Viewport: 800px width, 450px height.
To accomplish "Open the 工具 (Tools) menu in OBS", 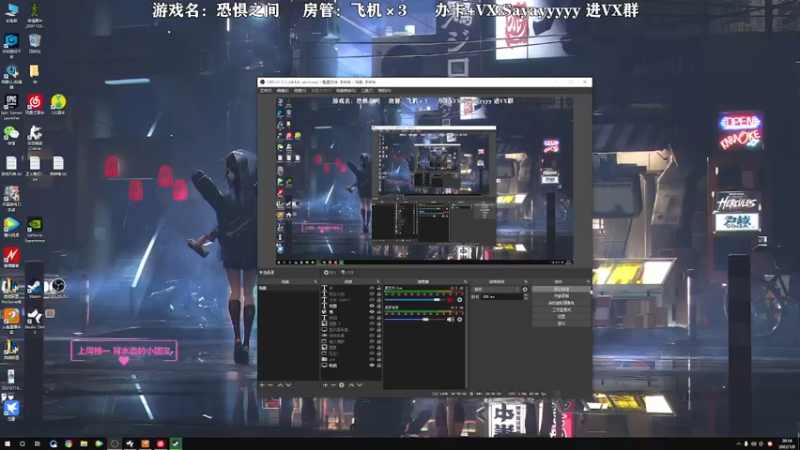I will coord(367,90).
